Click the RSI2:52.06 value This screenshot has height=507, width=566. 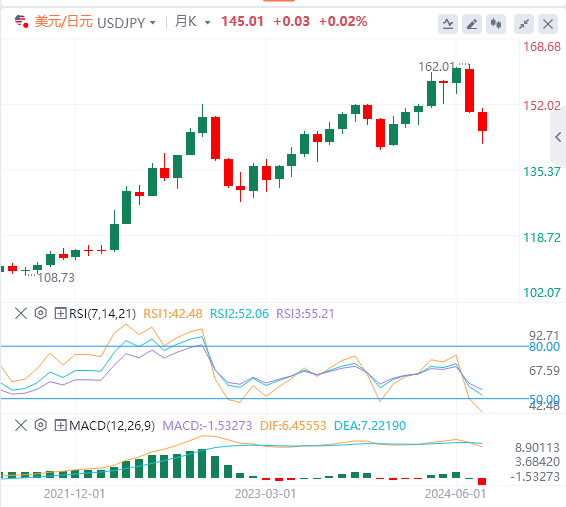click(239, 314)
